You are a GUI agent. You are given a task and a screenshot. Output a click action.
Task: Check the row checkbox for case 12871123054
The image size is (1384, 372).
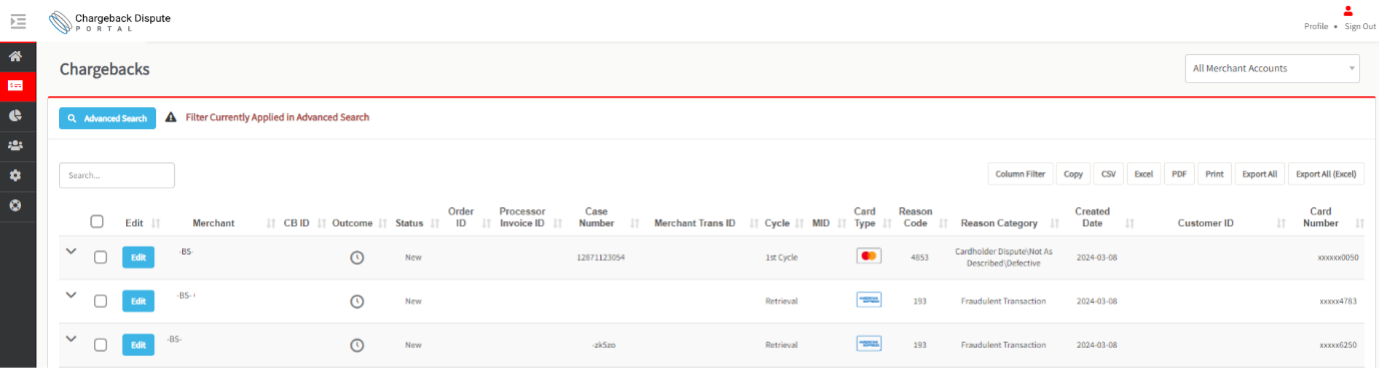(100, 257)
